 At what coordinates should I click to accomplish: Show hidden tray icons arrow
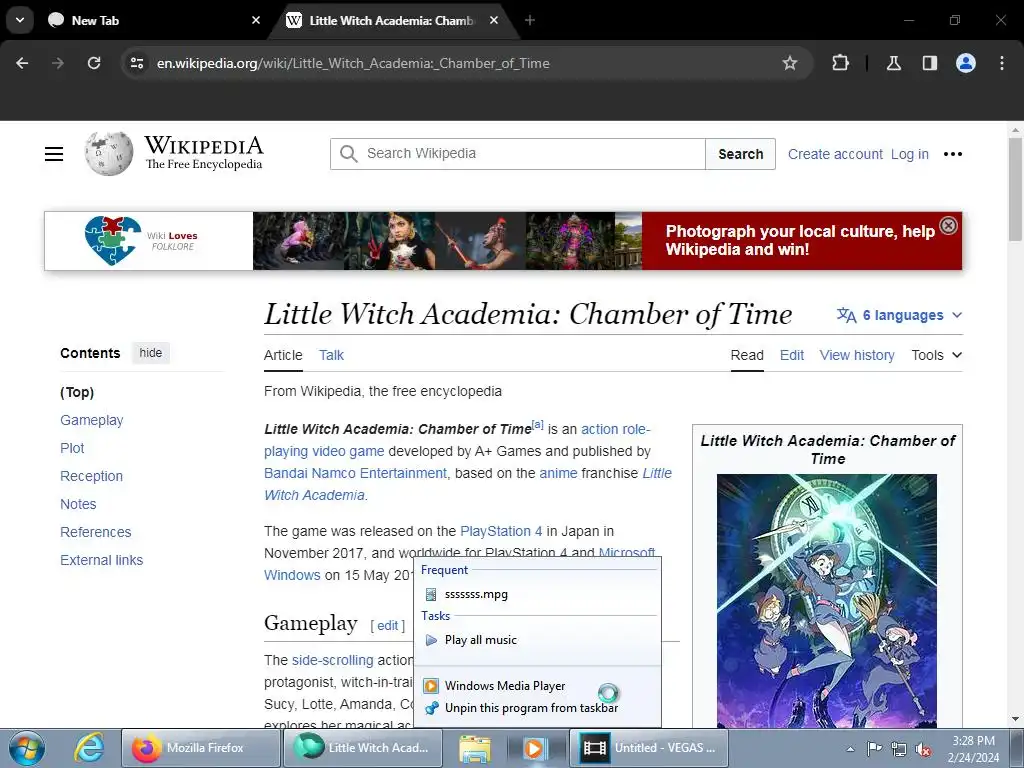coord(850,749)
